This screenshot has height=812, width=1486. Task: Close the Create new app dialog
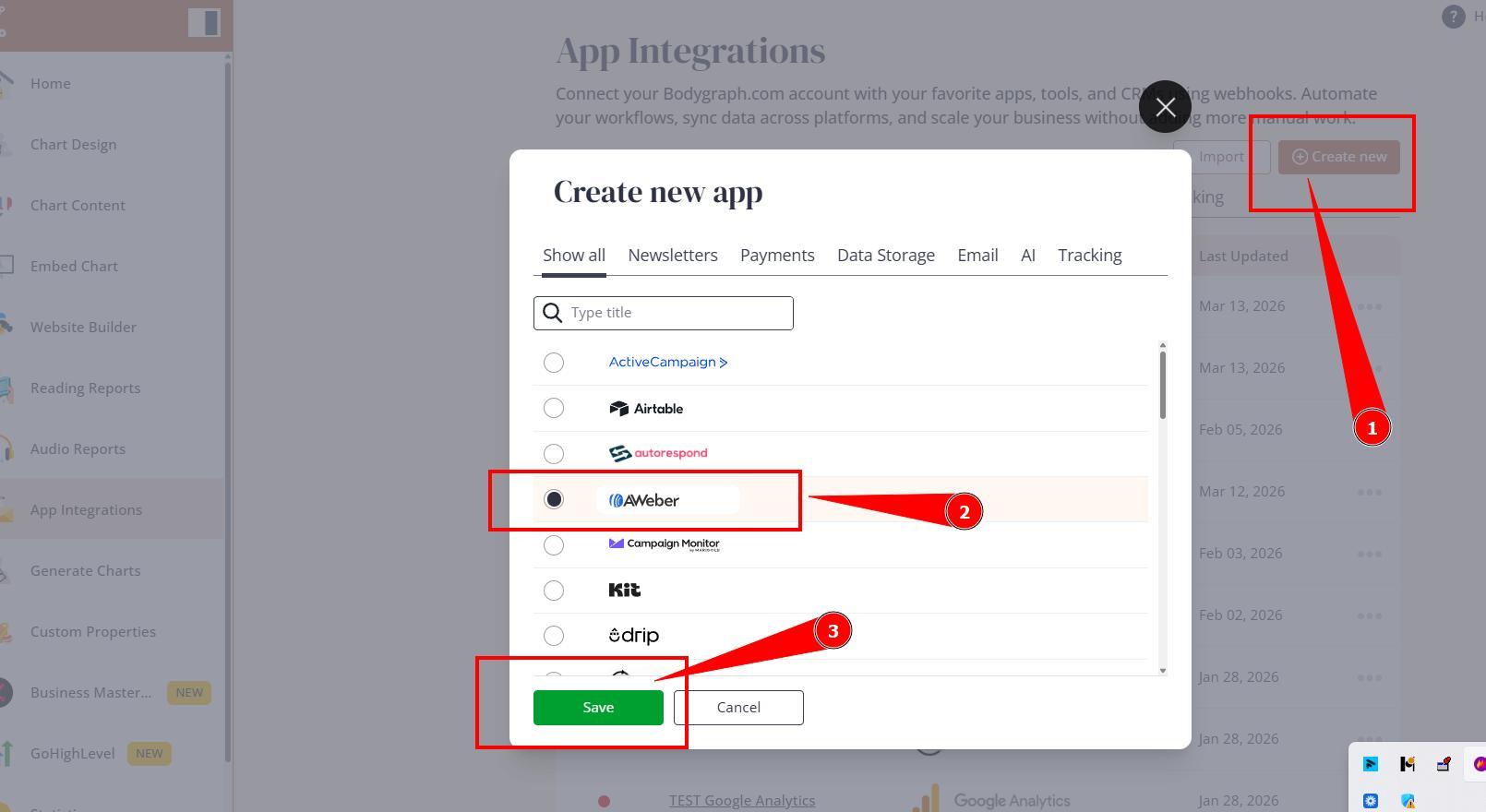click(x=1164, y=107)
